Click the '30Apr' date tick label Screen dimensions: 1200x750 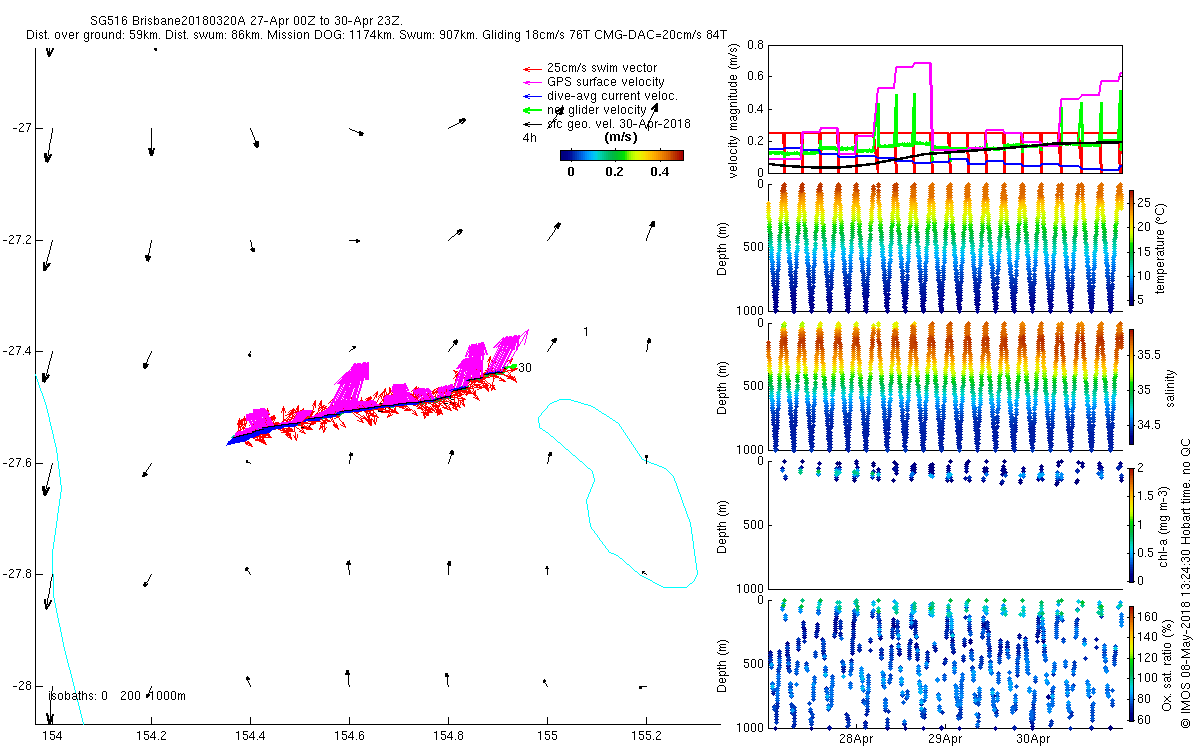coord(1034,739)
